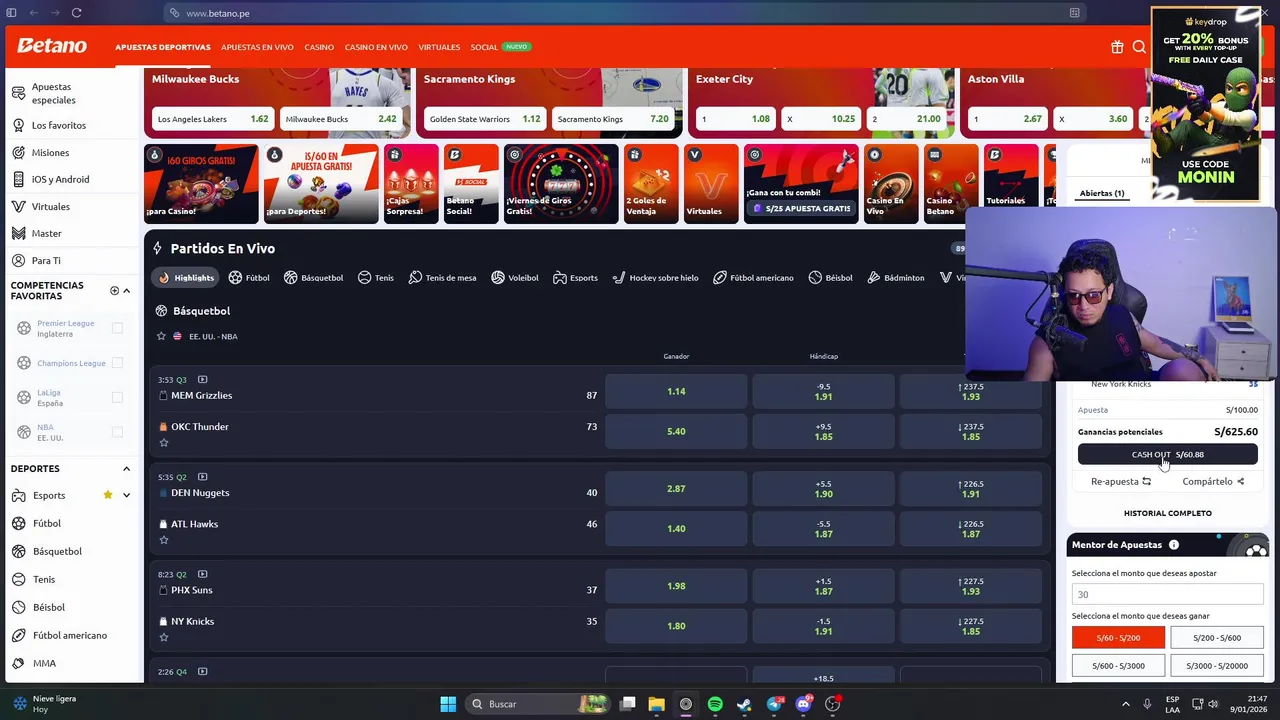Click the Re-apuesta refresh option

tap(1121, 481)
